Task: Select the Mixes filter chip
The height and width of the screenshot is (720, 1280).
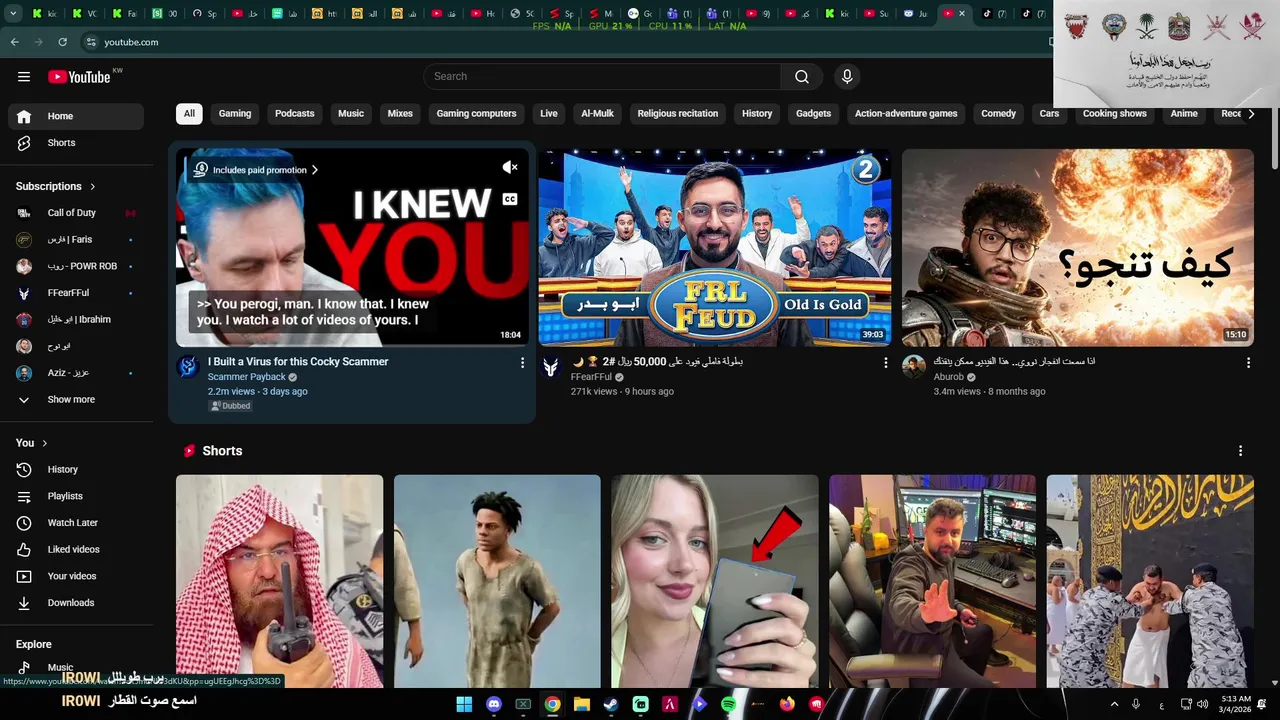Action: coord(400,114)
